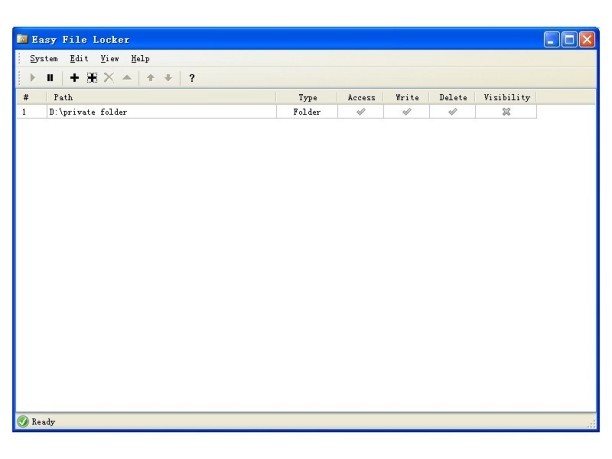Toggle Delete check for D:\private folder
Screen dimensions: 612x459
pyautogui.click(x=453, y=112)
